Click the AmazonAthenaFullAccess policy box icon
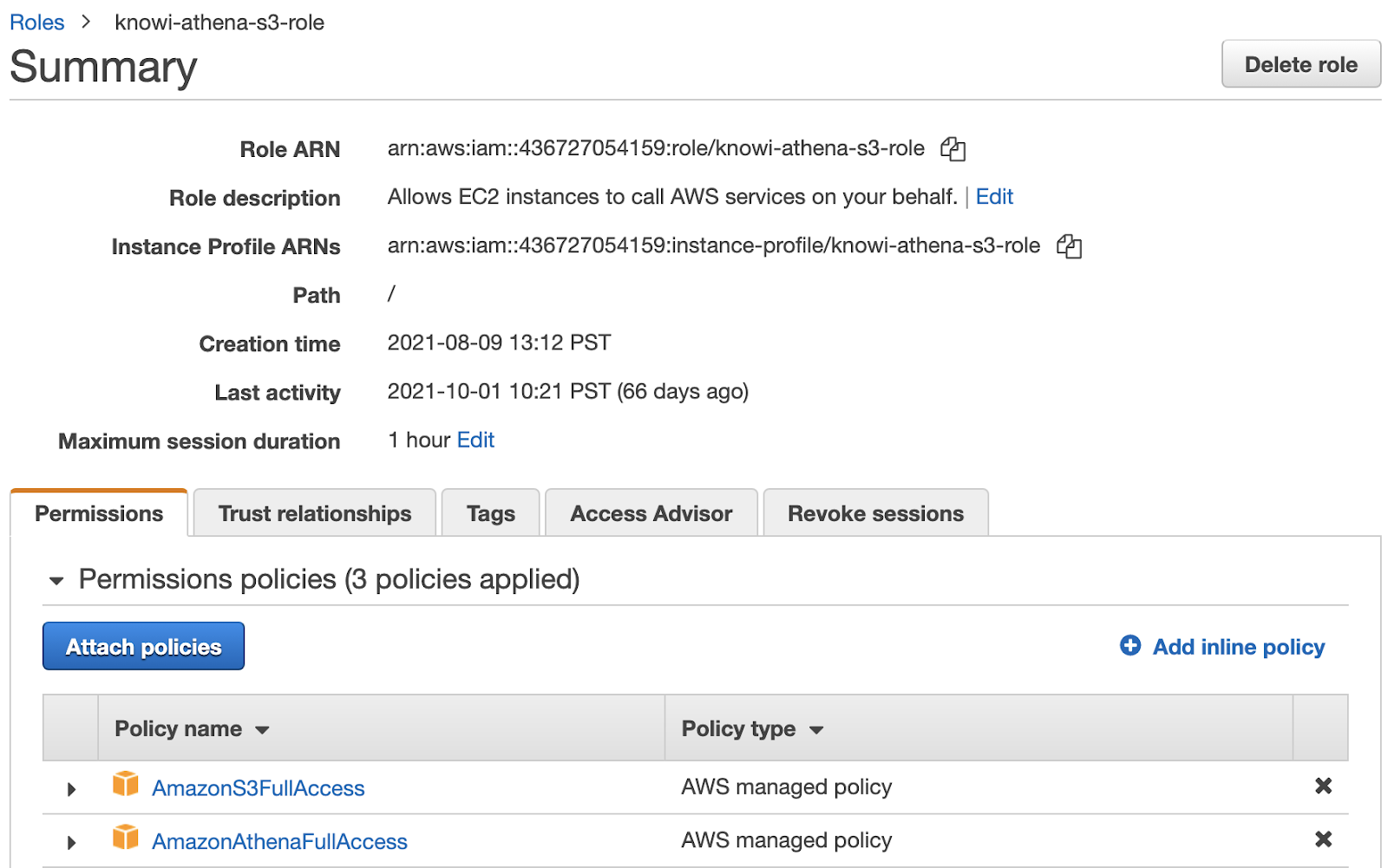The width and height of the screenshot is (1388, 868). (126, 838)
